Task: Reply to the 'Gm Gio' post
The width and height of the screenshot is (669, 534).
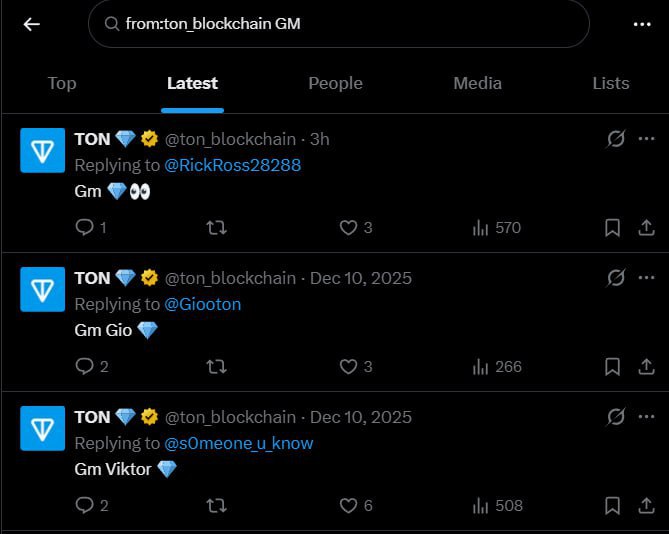Action: pyautogui.click(x=85, y=367)
